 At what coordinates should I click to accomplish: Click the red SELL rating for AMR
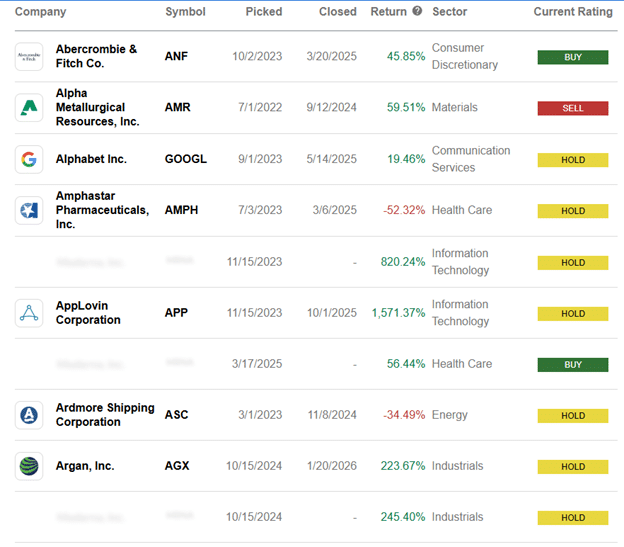pyautogui.click(x=573, y=108)
